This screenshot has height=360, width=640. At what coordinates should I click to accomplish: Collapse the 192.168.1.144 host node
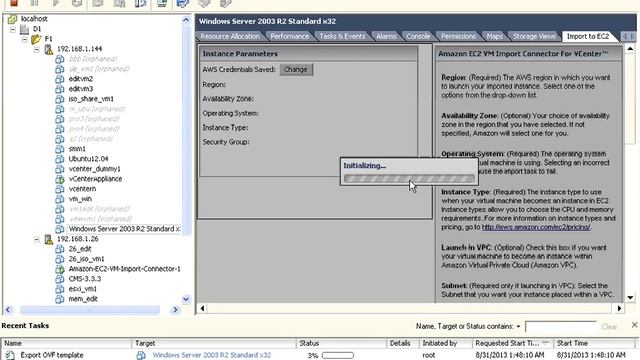click(37, 49)
